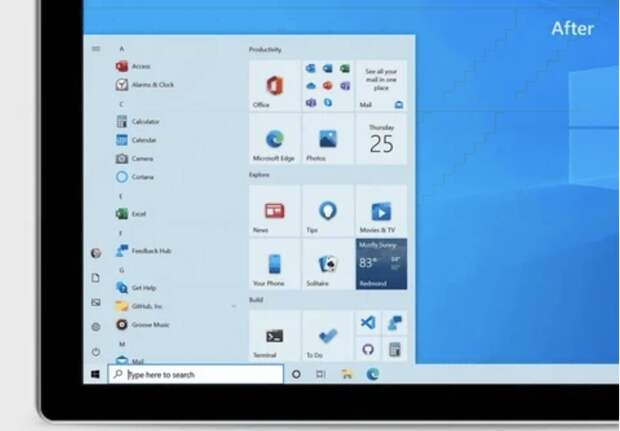Open the News tile
Screen dimensions: 620x431
tap(274, 210)
